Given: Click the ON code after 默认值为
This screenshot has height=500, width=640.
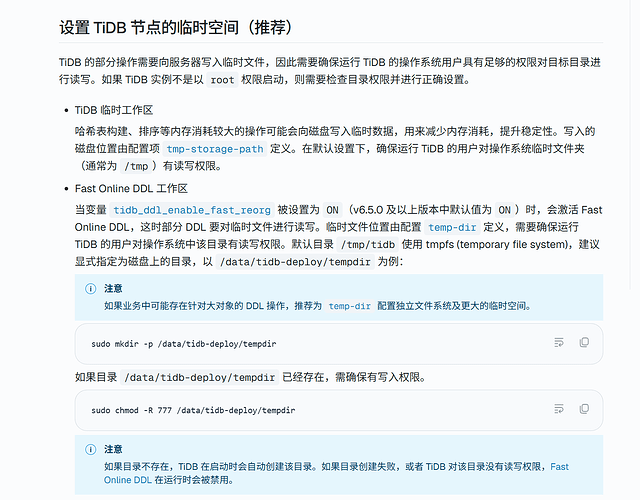Looking at the screenshot, I should pos(504,210).
